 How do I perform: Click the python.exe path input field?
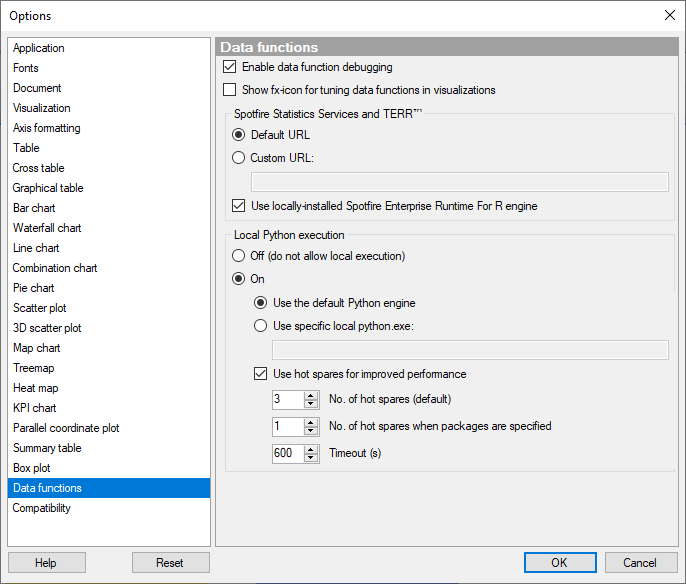pyautogui.click(x=470, y=350)
